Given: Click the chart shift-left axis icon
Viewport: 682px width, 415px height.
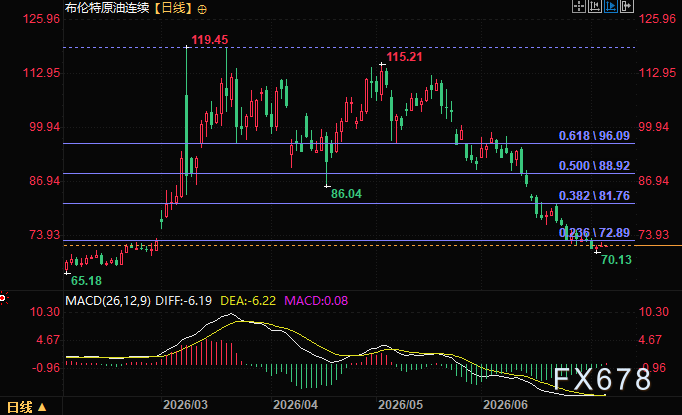Looking at the screenshot, I should [x=595, y=7].
